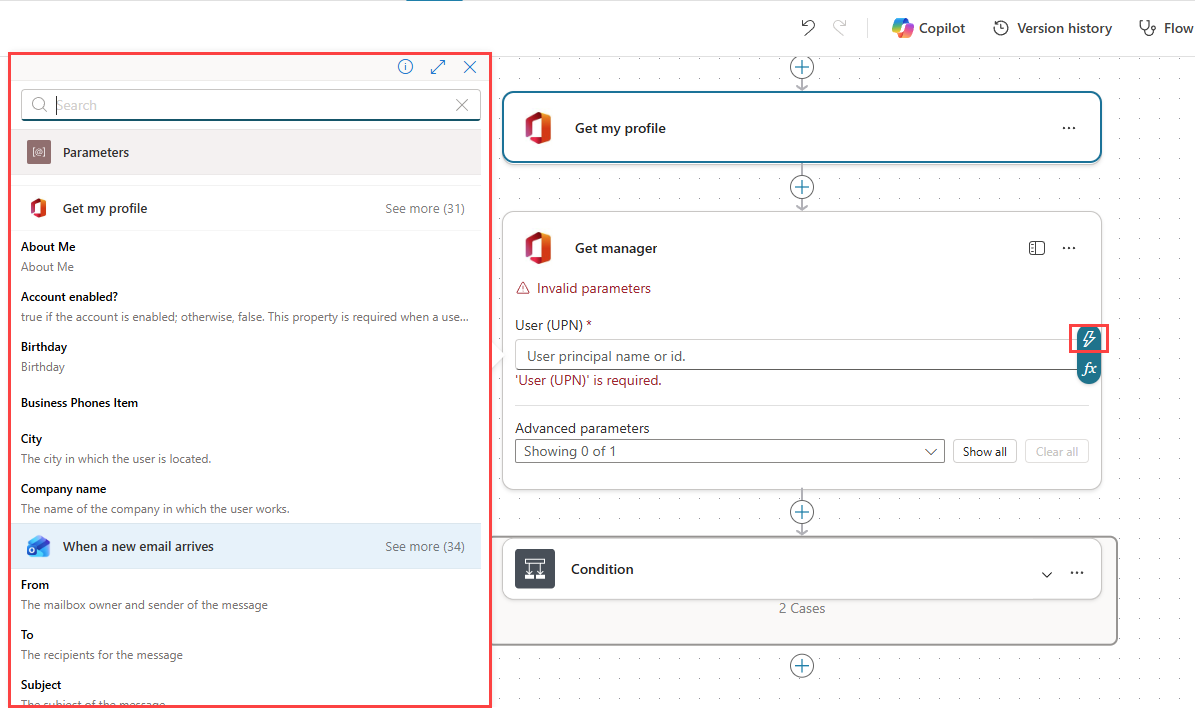Add a step below the Condition
This screenshot has width=1195, height=708.
point(802,665)
